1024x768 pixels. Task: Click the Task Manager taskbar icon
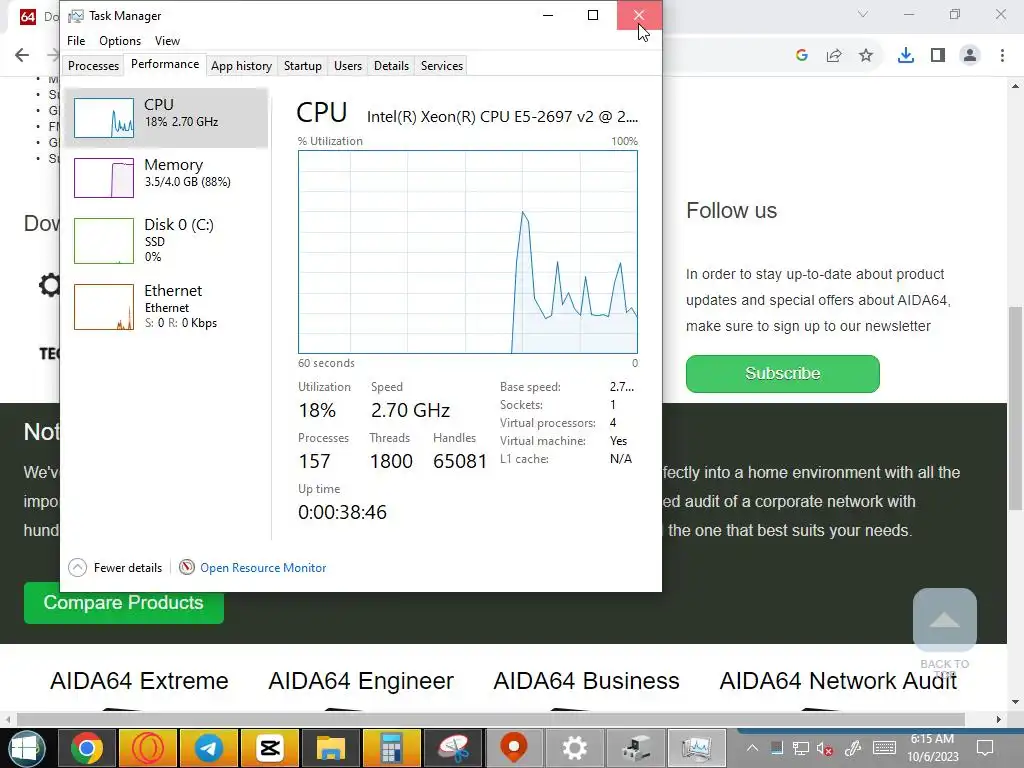click(697, 748)
